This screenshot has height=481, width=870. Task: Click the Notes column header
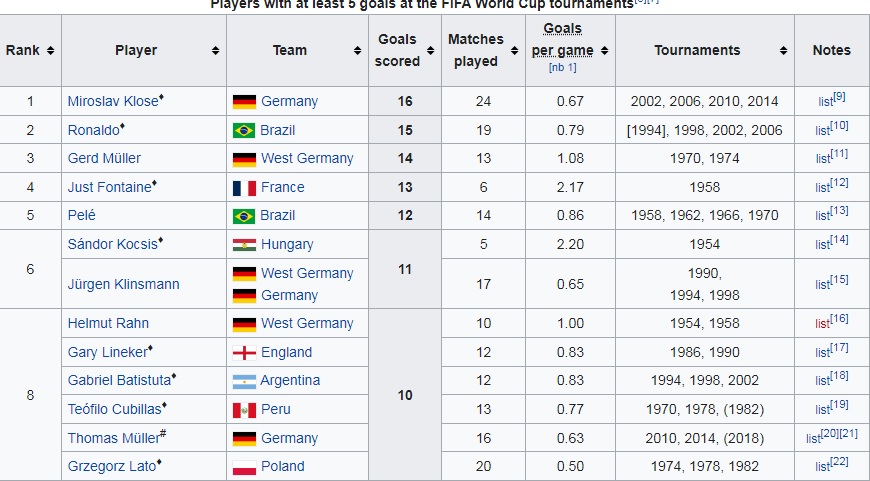pyautogui.click(x=831, y=50)
